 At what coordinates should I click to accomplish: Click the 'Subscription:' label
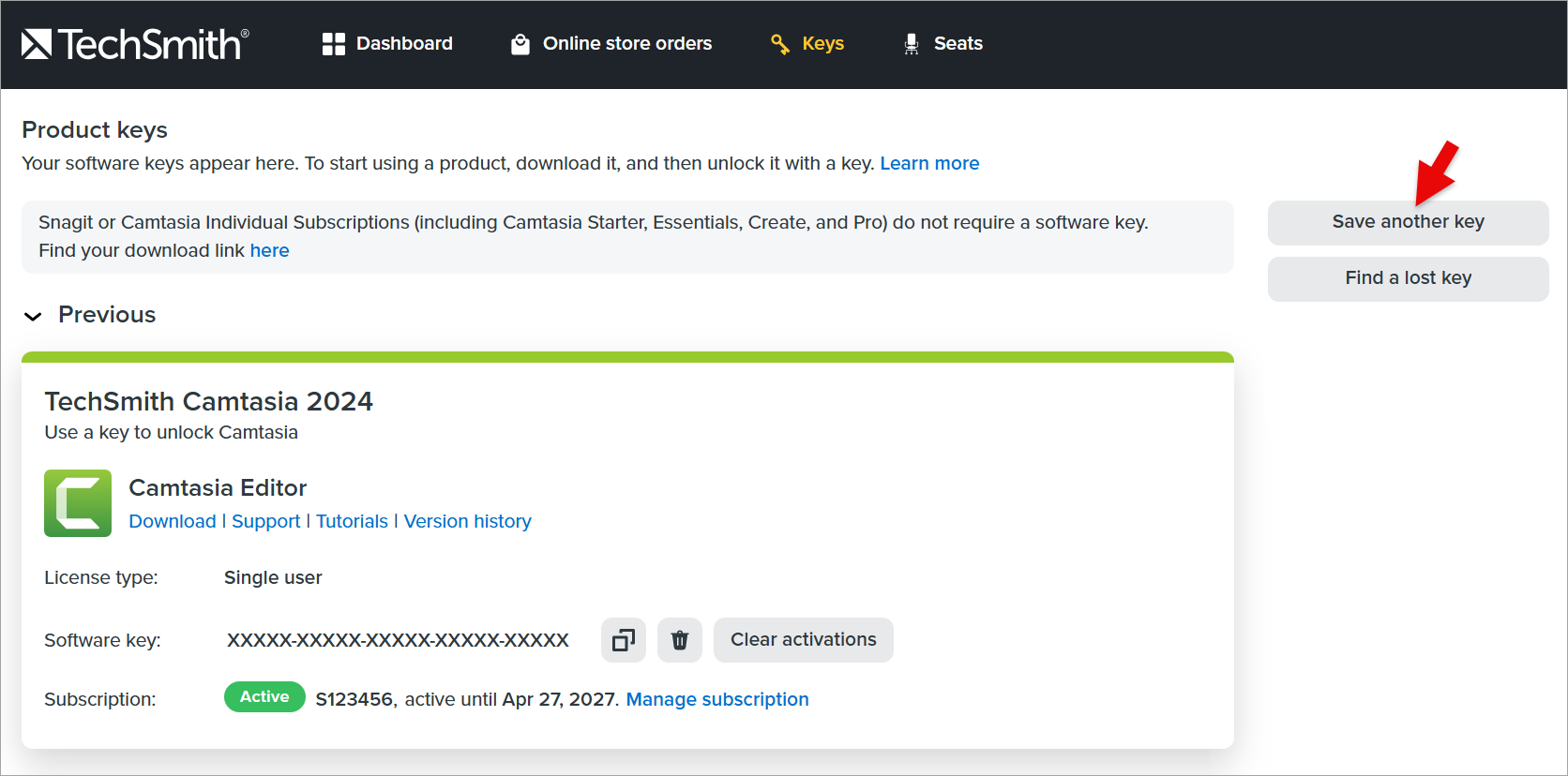pos(100,699)
